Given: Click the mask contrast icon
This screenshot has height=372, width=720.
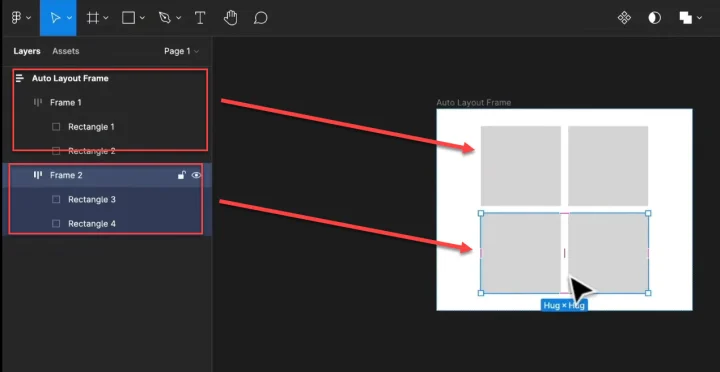Looking at the screenshot, I should coord(654,18).
